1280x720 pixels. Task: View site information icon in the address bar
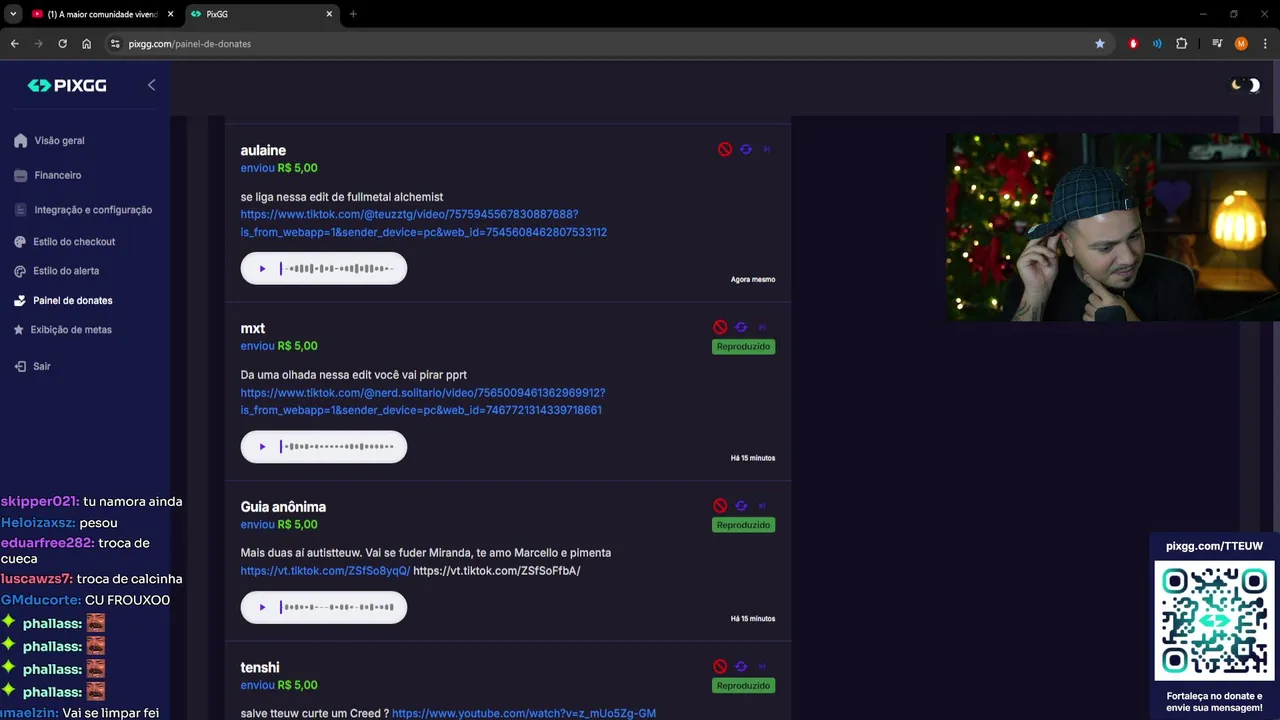coord(115,44)
